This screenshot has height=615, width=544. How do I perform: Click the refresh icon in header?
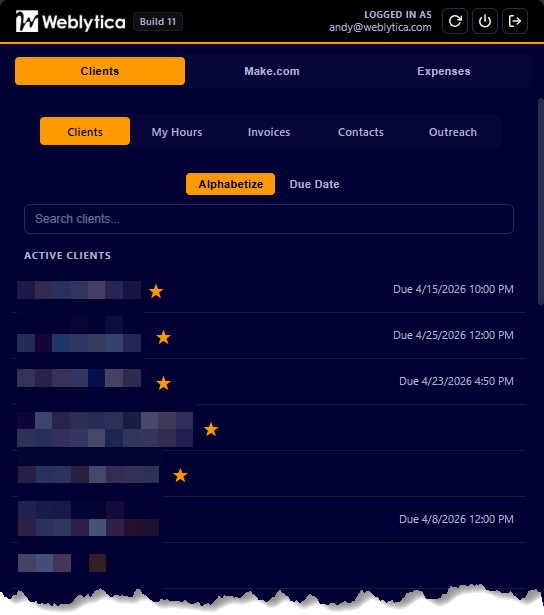coord(455,21)
